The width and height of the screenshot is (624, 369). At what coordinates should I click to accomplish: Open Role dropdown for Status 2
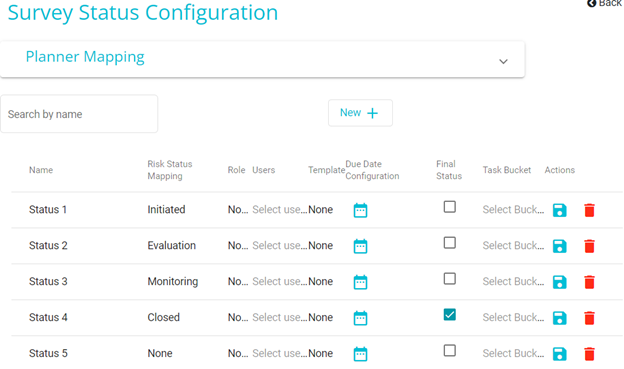tap(238, 245)
